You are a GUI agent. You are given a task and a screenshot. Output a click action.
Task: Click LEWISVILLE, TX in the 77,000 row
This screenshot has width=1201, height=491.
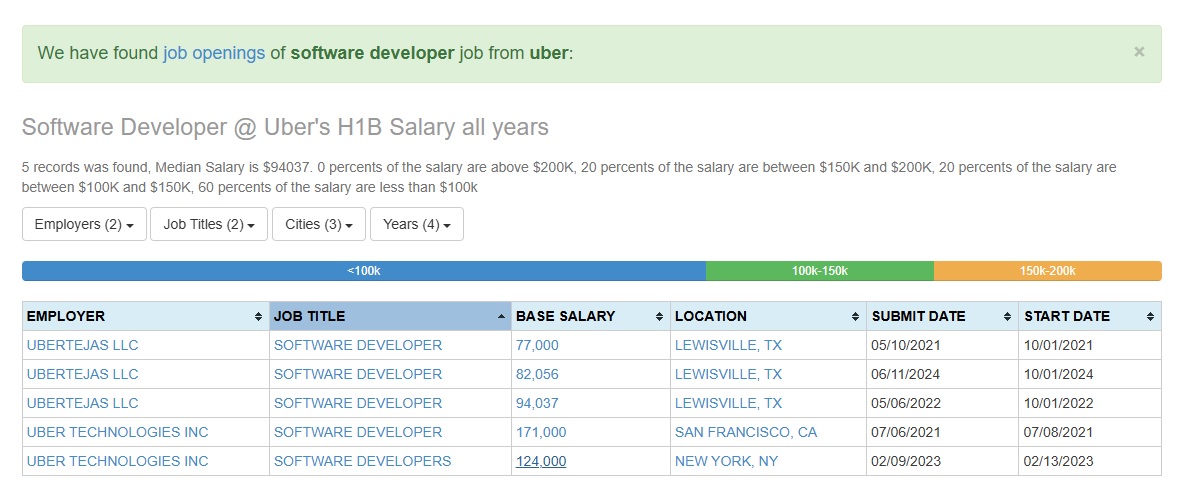(x=728, y=345)
